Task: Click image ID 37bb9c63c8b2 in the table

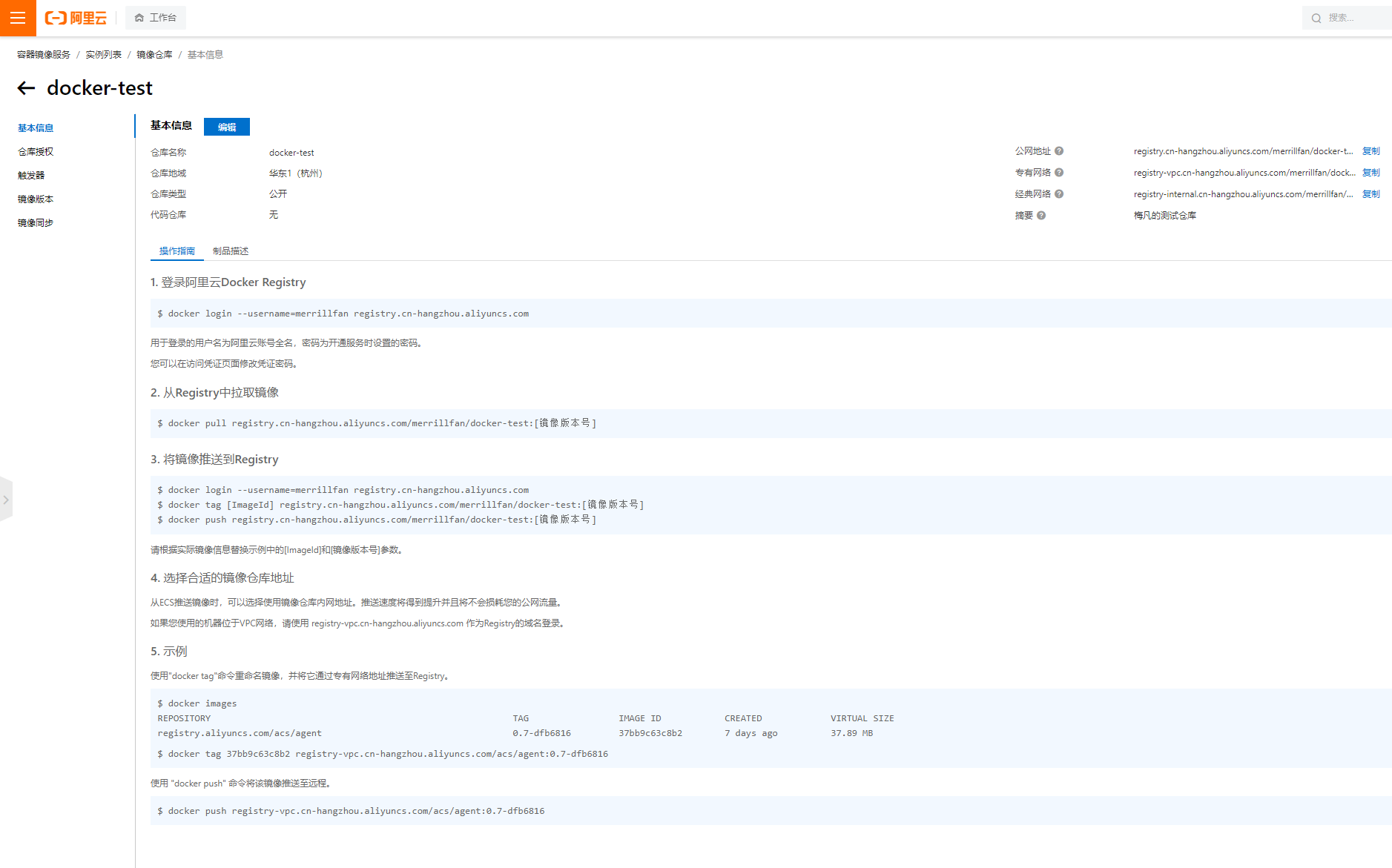Action: point(650,733)
